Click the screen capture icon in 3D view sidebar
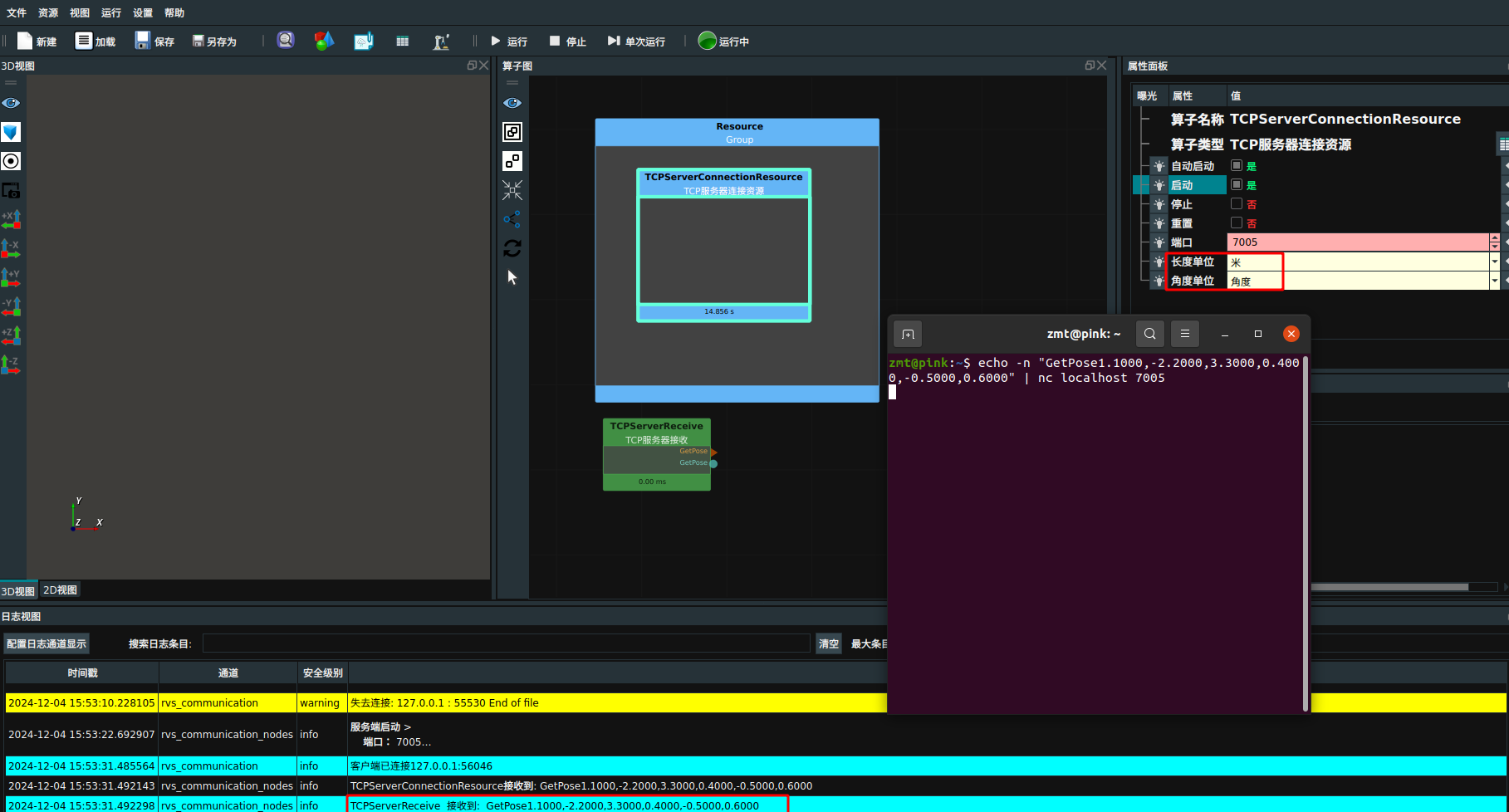Image resolution: width=1509 pixels, height=812 pixels. coord(11,190)
